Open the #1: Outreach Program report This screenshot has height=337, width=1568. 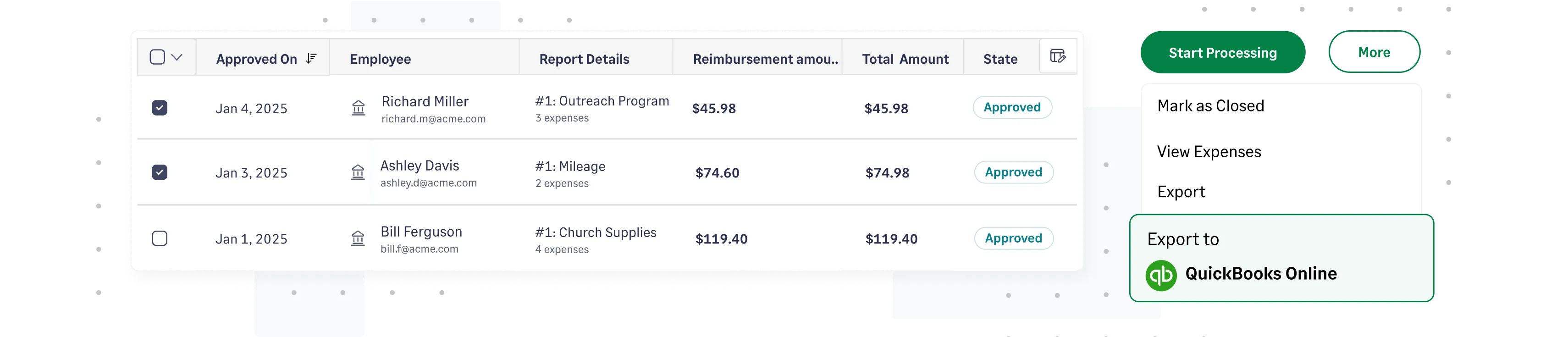click(602, 100)
